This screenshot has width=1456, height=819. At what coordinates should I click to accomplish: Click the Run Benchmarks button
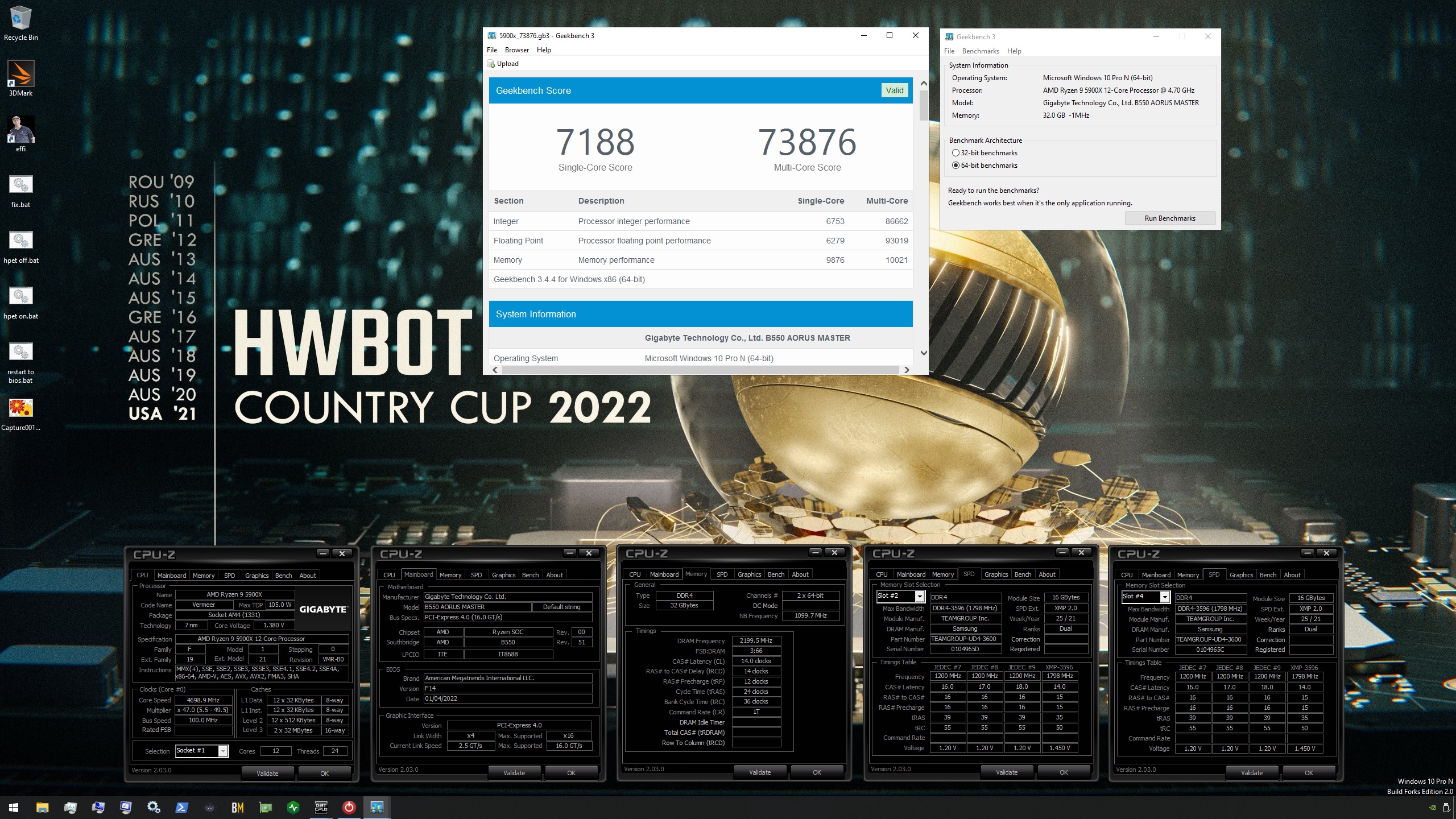pyautogui.click(x=1170, y=218)
